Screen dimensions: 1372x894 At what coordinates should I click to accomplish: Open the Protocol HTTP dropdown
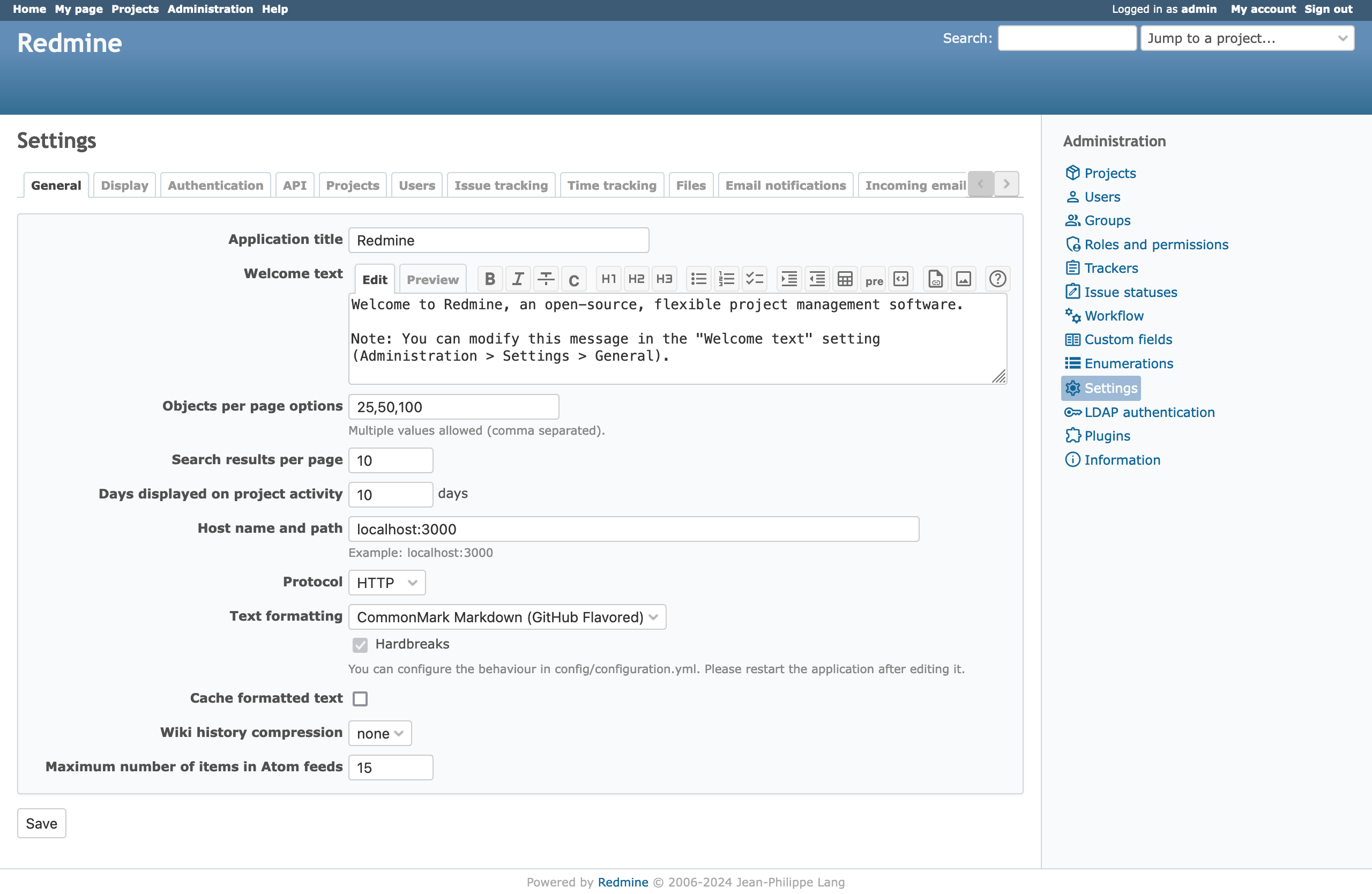[x=387, y=583]
